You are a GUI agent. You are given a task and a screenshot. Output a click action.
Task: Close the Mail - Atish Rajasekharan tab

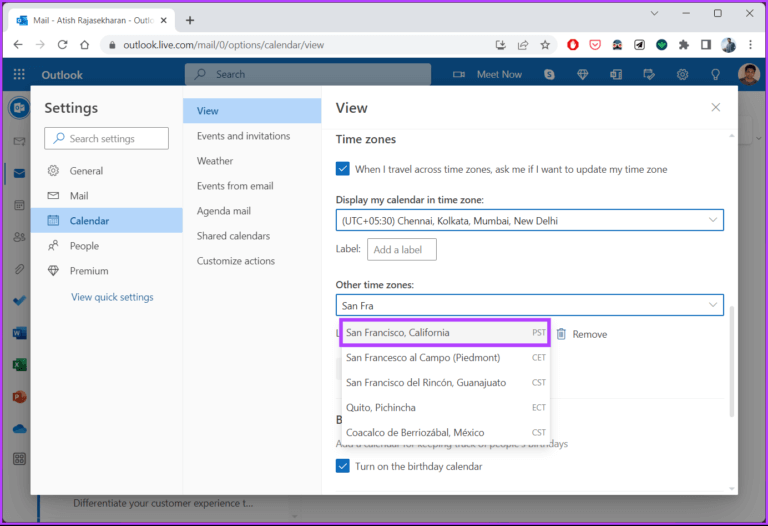[x=164, y=20]
